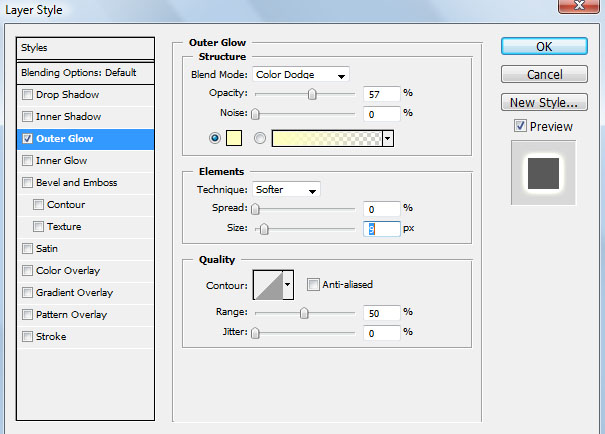This screenshot has width=605, height=434.
Task: Select the Satin style row label
Action: pos(47,248)
